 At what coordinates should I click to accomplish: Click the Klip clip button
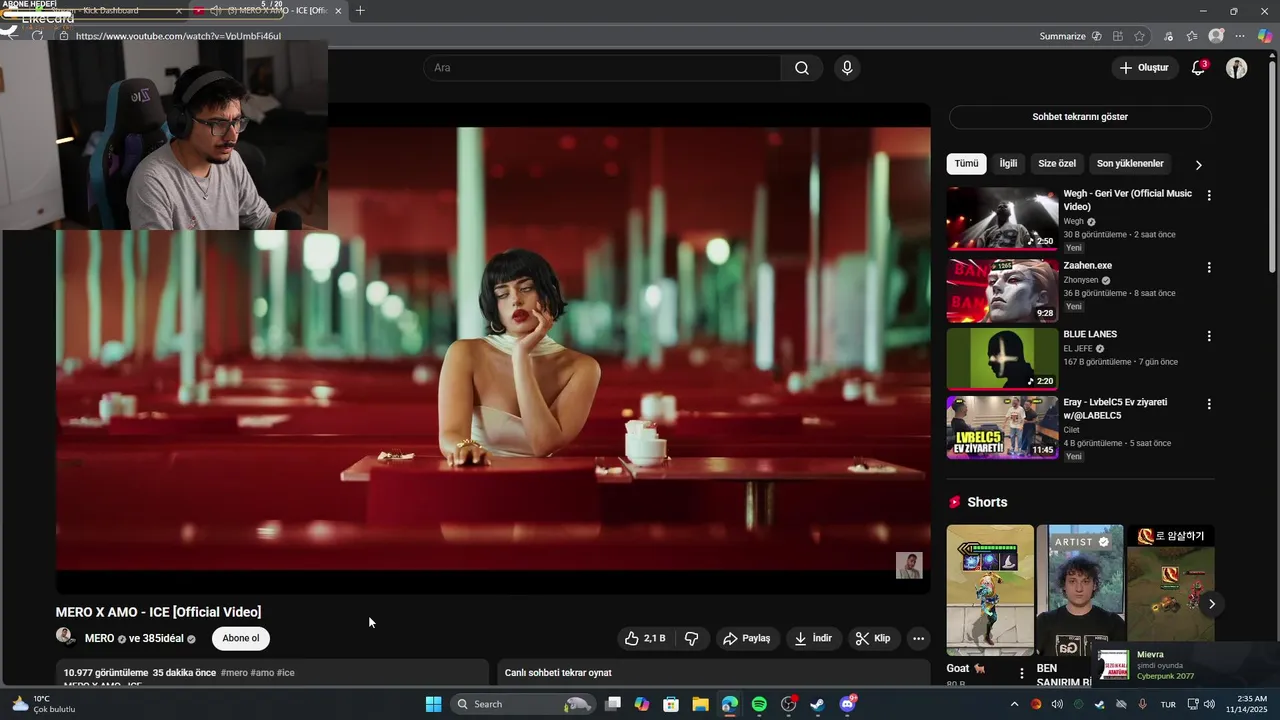[x=872, y=638]
